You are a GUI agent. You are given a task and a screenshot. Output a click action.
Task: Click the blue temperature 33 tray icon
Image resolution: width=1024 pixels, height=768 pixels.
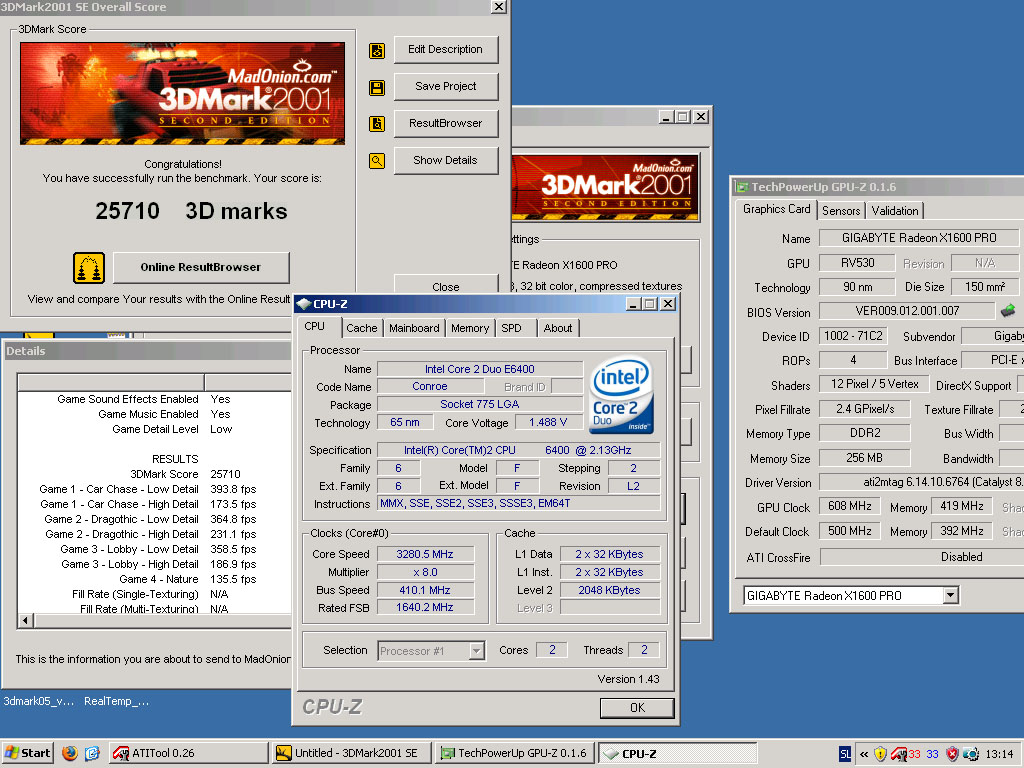(932, 754)
